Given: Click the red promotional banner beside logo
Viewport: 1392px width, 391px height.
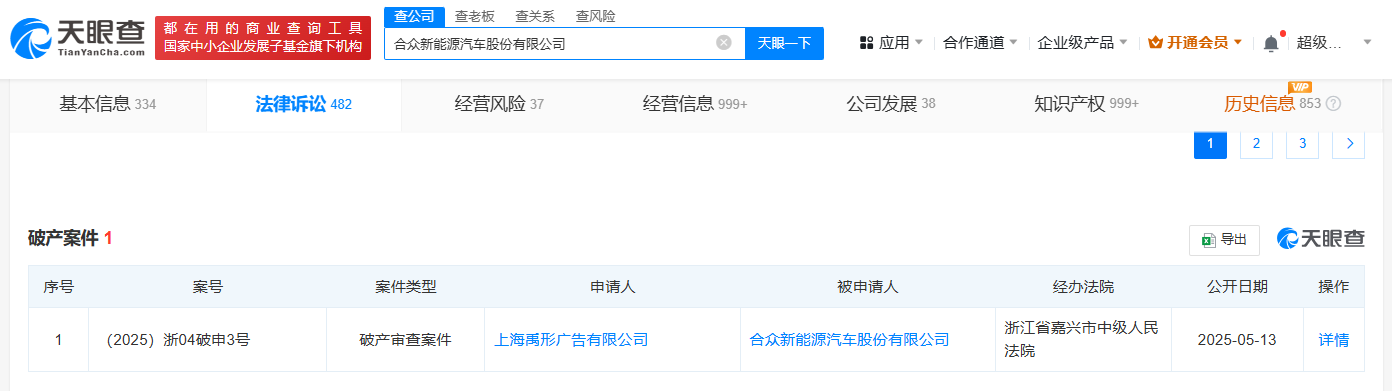Looking at the screenshot, I should (263, 39).
